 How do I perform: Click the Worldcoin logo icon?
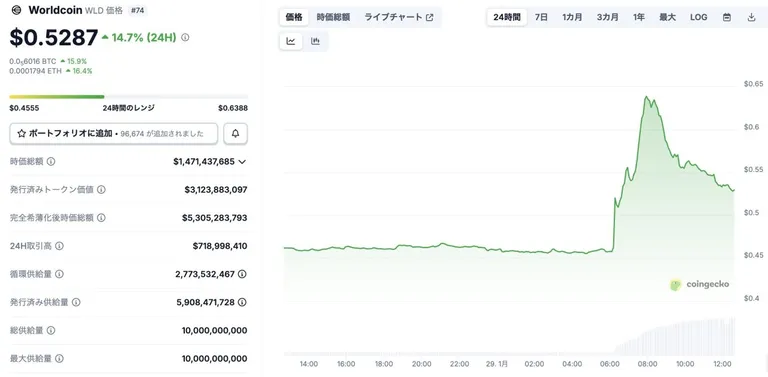point(17,10)
